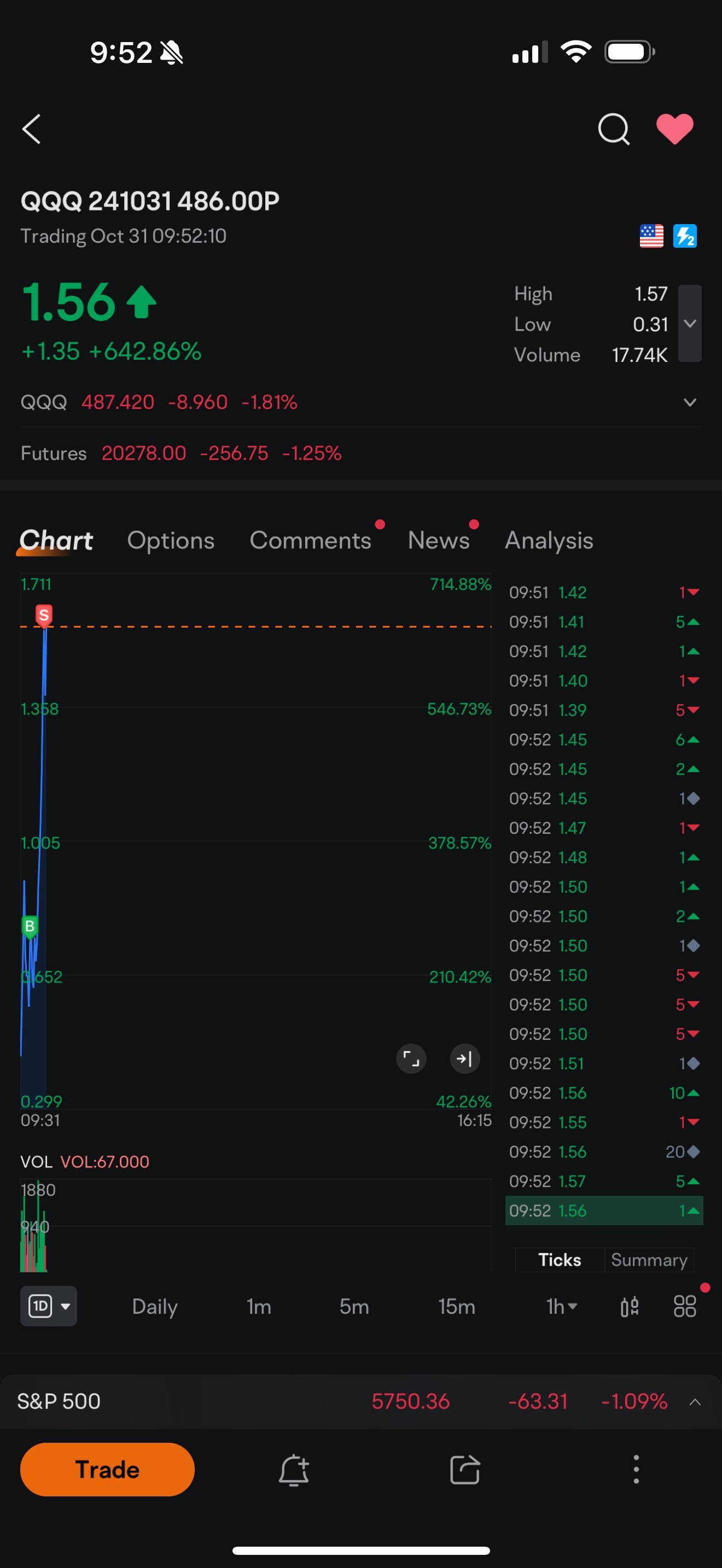Open the News tab

438,541
